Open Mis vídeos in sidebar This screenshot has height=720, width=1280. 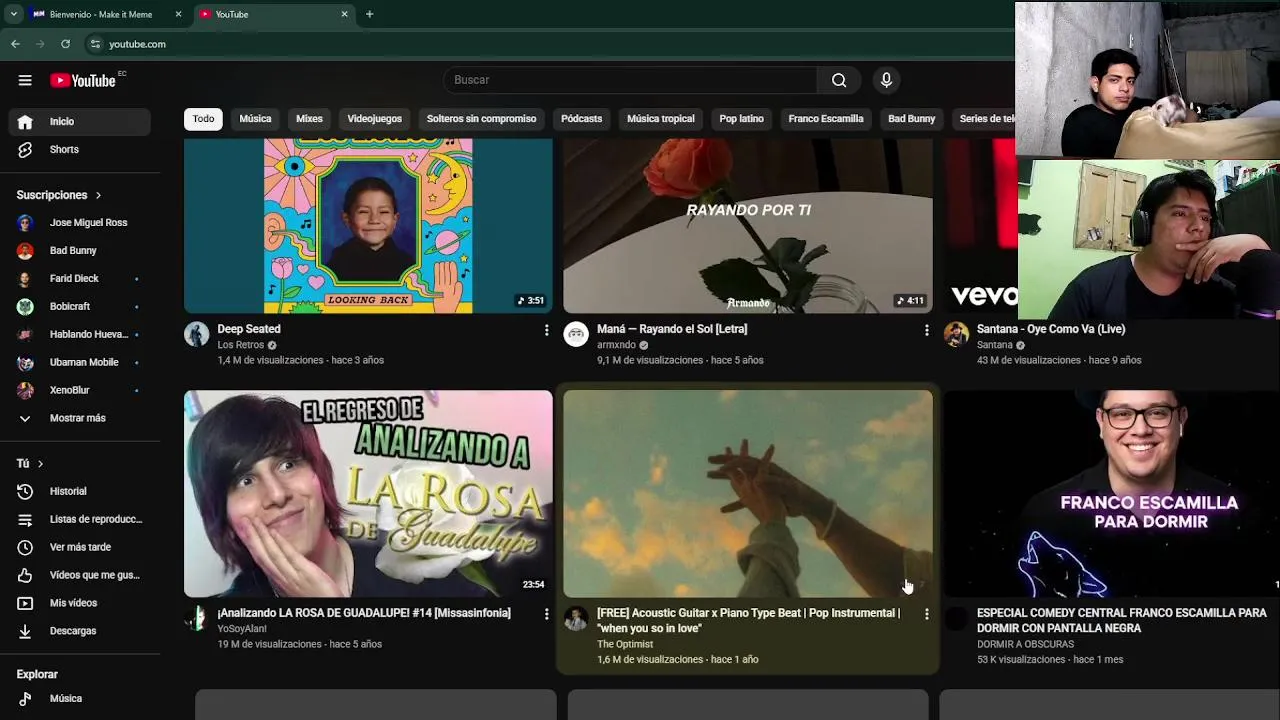tap(80, 603)
